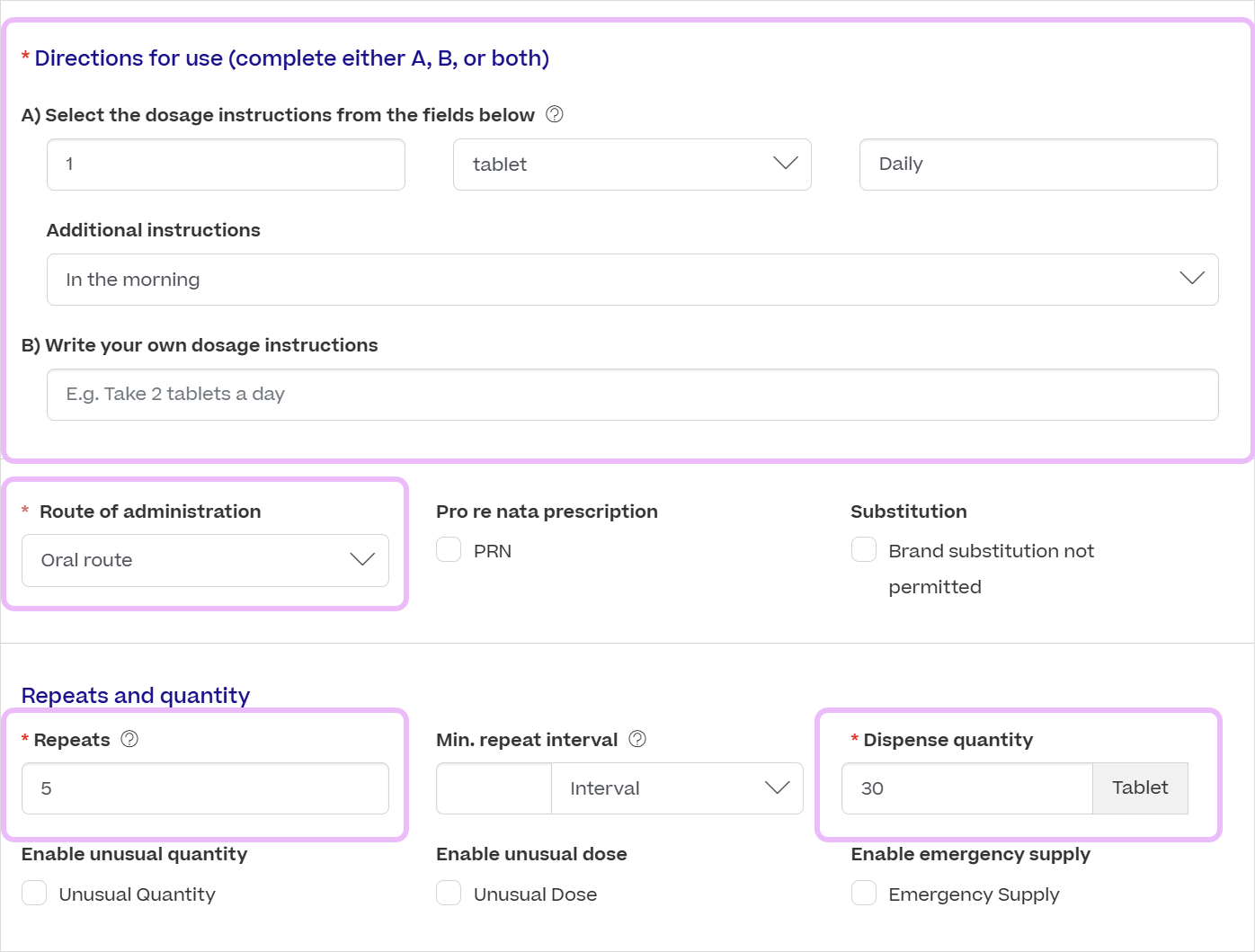Tick the PRN checkbox
Viewport: 1255px width, 952px height.
pos(449,549)
